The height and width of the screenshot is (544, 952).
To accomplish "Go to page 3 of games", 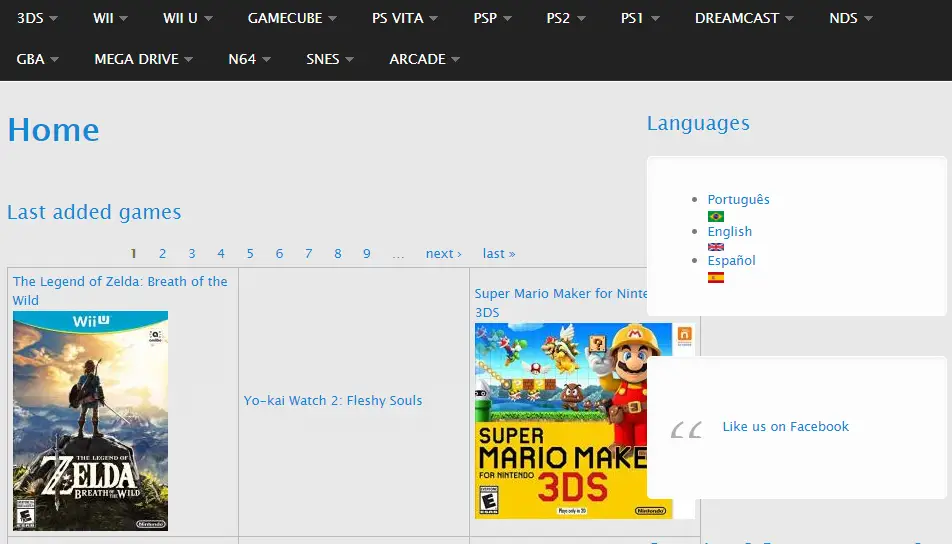I will tap(192, 254).
